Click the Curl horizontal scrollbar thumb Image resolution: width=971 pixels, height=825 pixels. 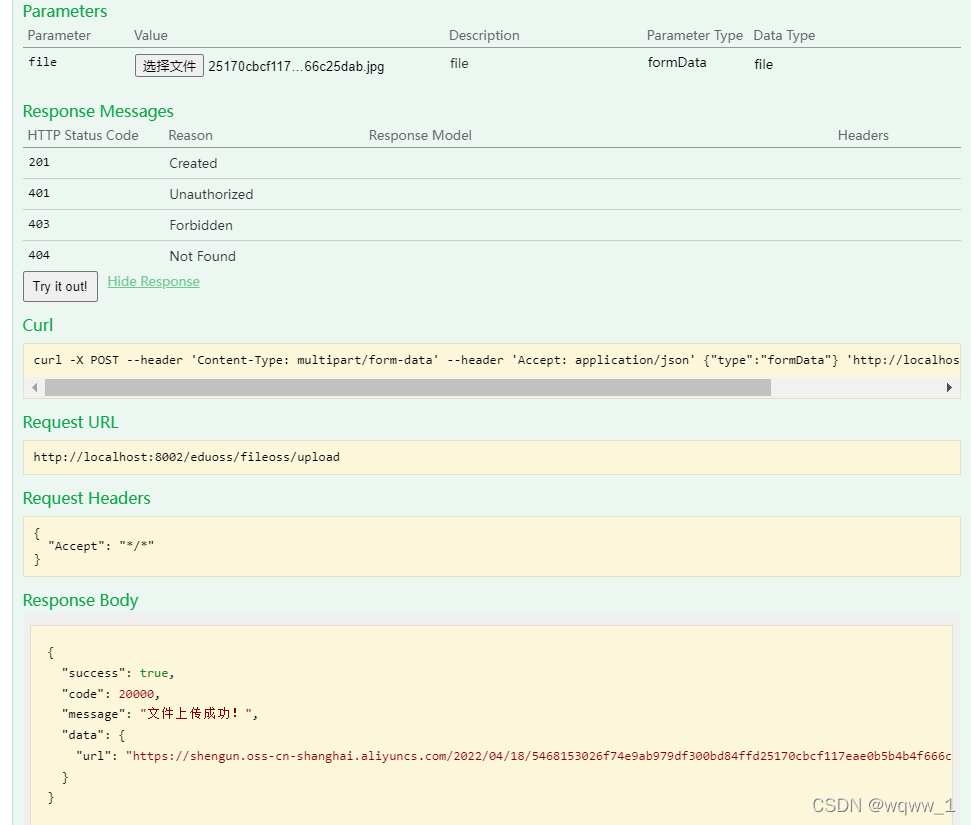click(408, 388)
